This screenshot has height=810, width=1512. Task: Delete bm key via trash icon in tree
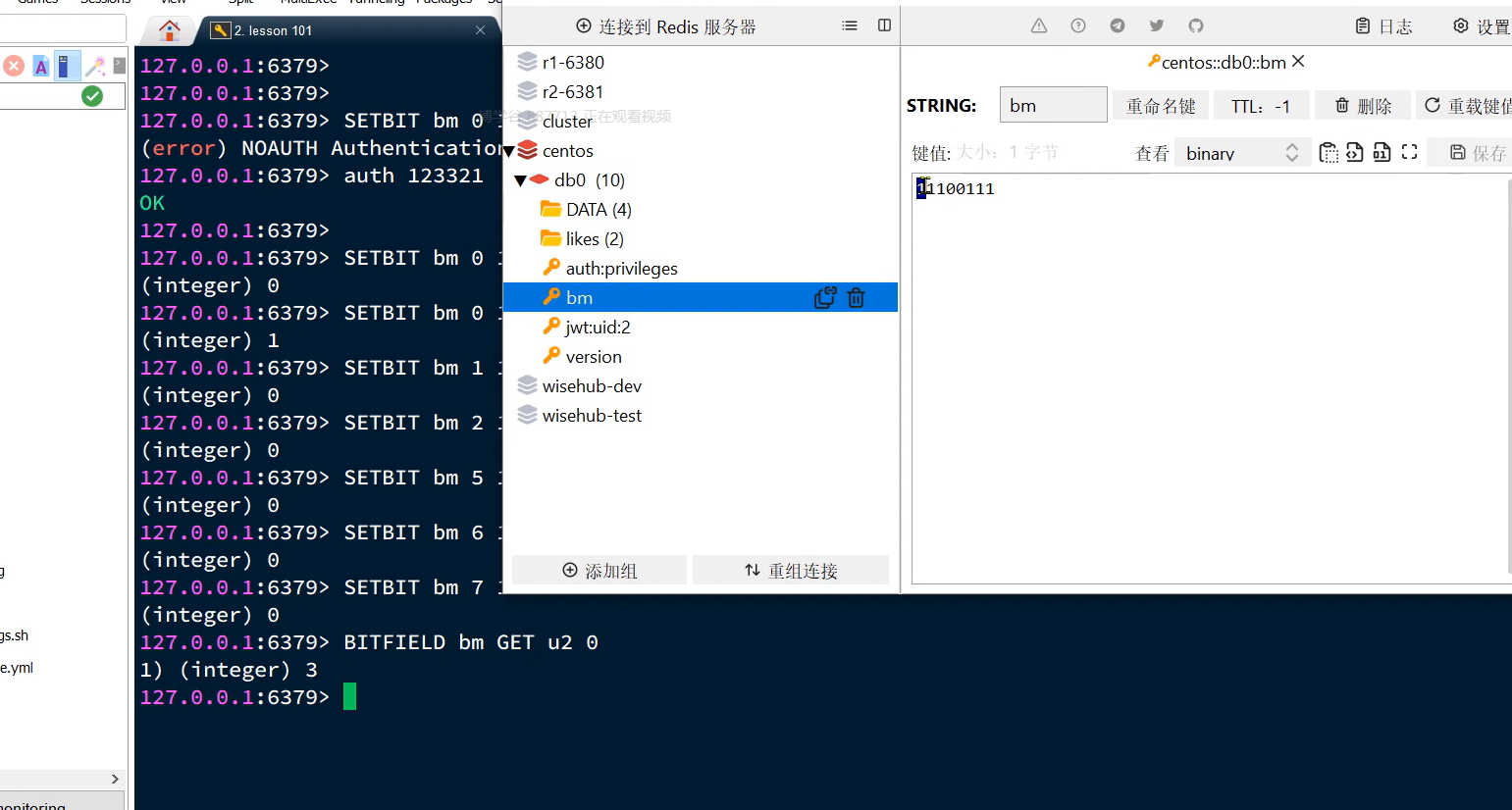click(856, 297)
